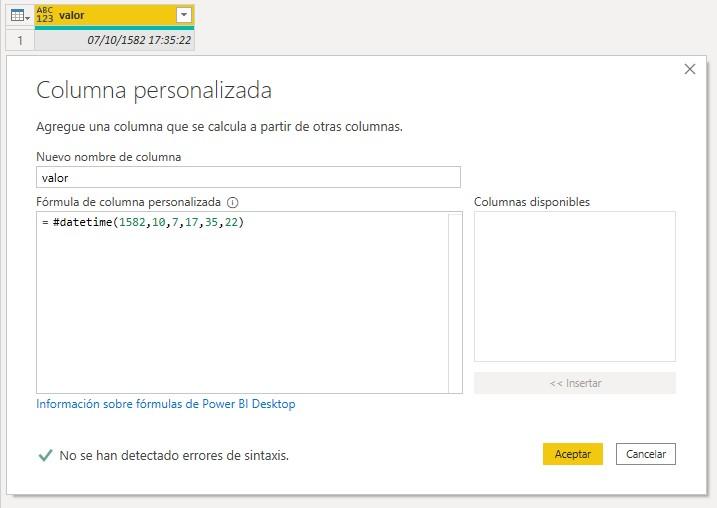Open the valor column filter dropdown
The image size is (717, 508).
(x=183, y=15)
